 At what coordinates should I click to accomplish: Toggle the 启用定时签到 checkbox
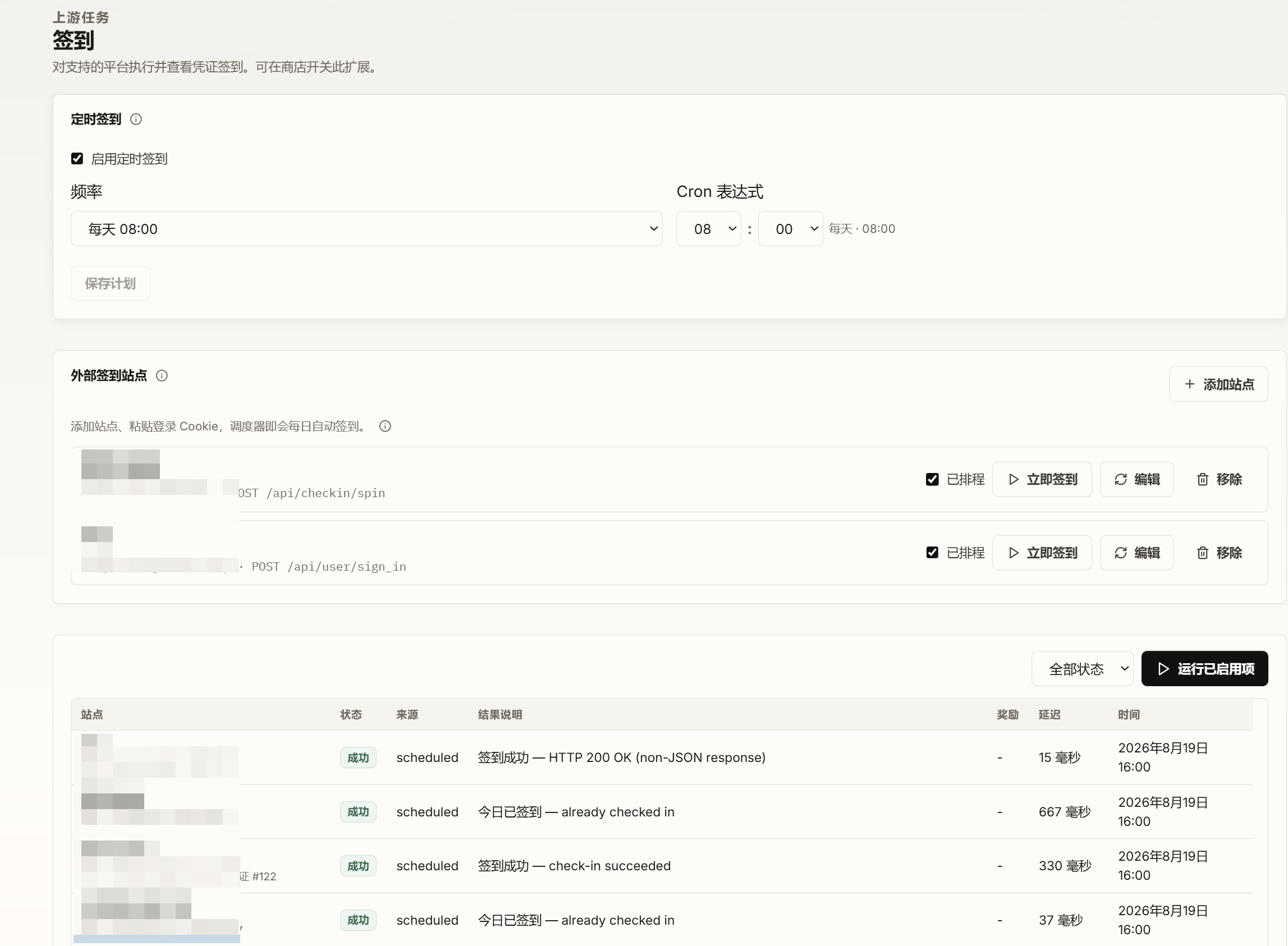click(x=77, y=159)
